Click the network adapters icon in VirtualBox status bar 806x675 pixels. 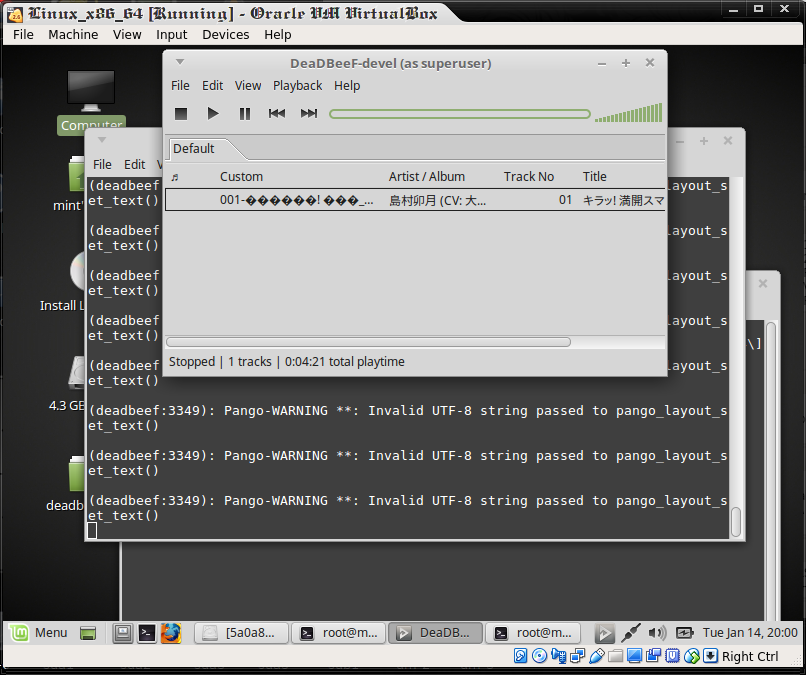click(x=578, y=655)
